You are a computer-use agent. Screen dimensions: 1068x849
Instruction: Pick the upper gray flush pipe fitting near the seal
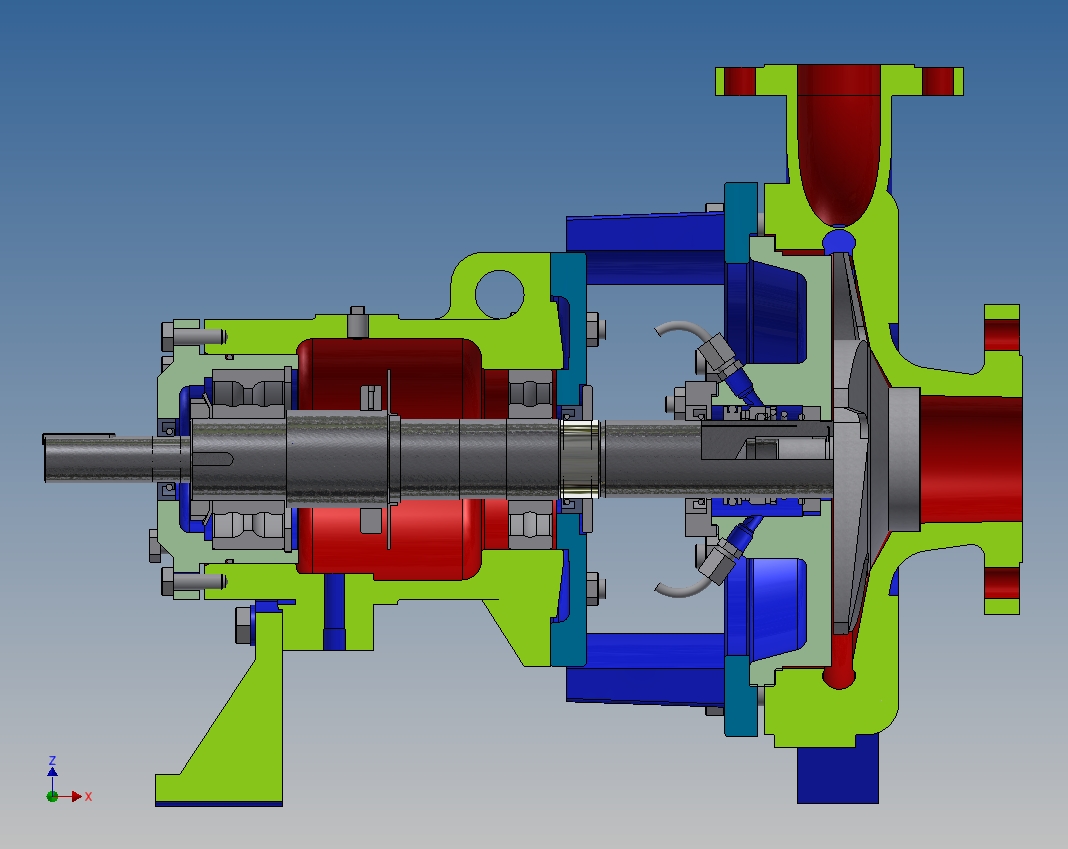point(719,354)
